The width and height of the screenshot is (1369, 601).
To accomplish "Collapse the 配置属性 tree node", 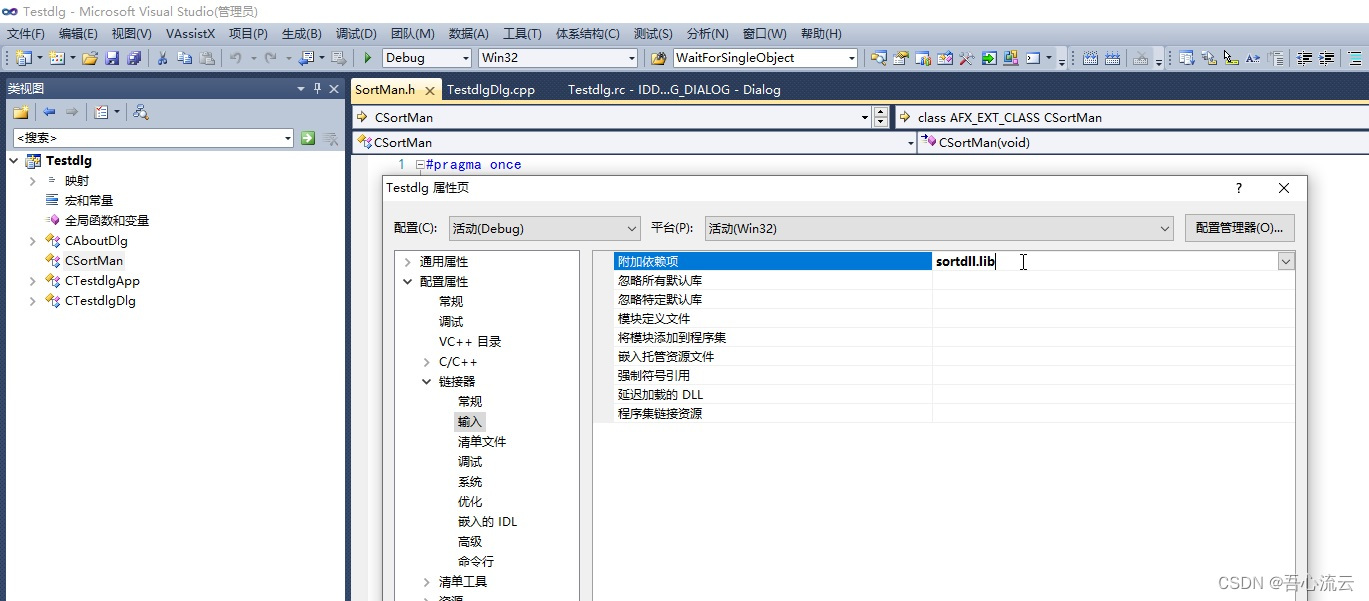I will pyautogui.click(x=407, y=282).
